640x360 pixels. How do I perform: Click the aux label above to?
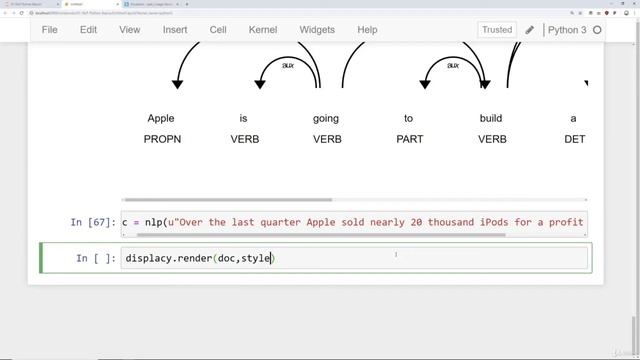point(453,65)
